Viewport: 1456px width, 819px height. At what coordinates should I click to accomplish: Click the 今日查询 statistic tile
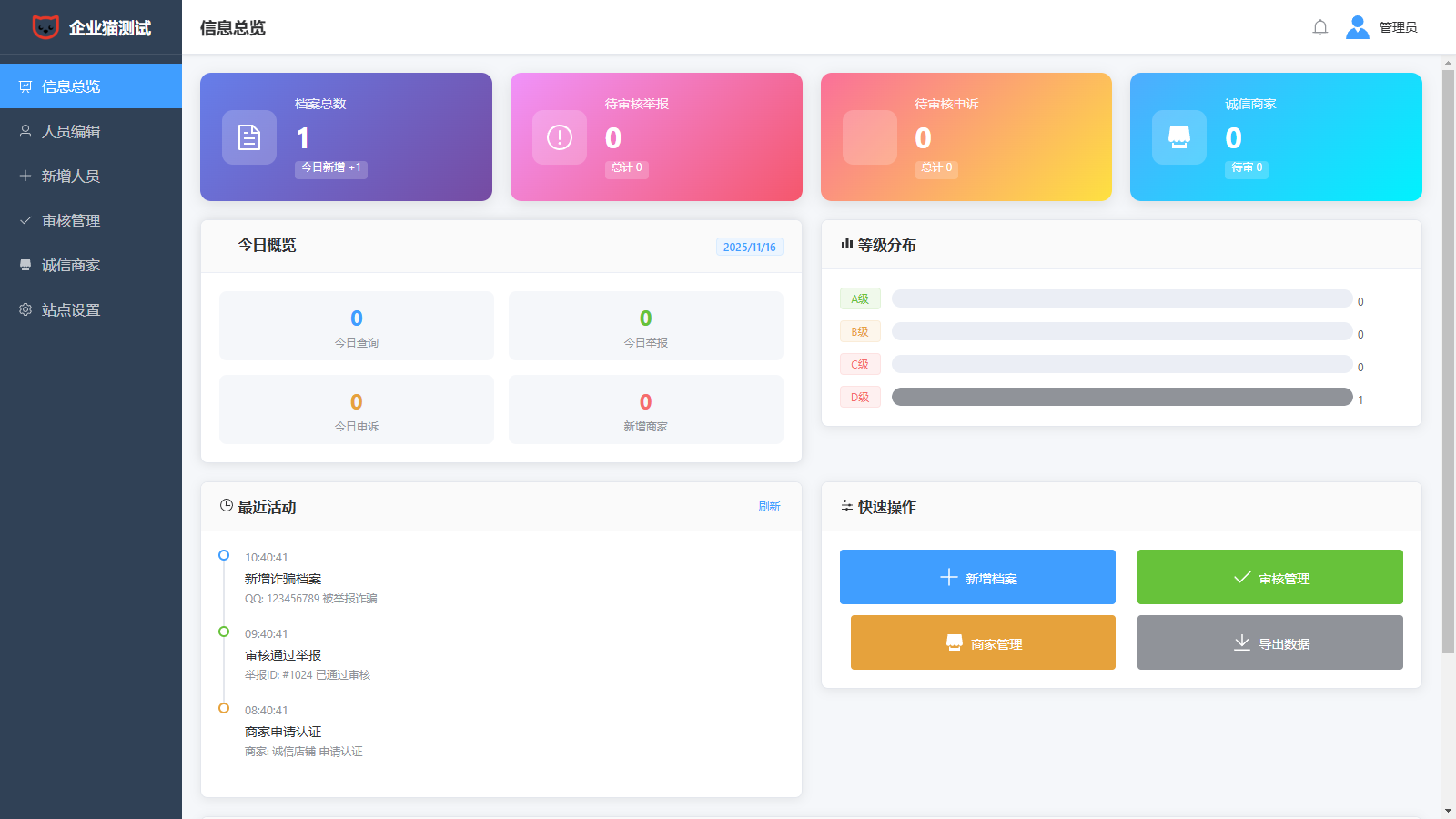coord(357,326)
